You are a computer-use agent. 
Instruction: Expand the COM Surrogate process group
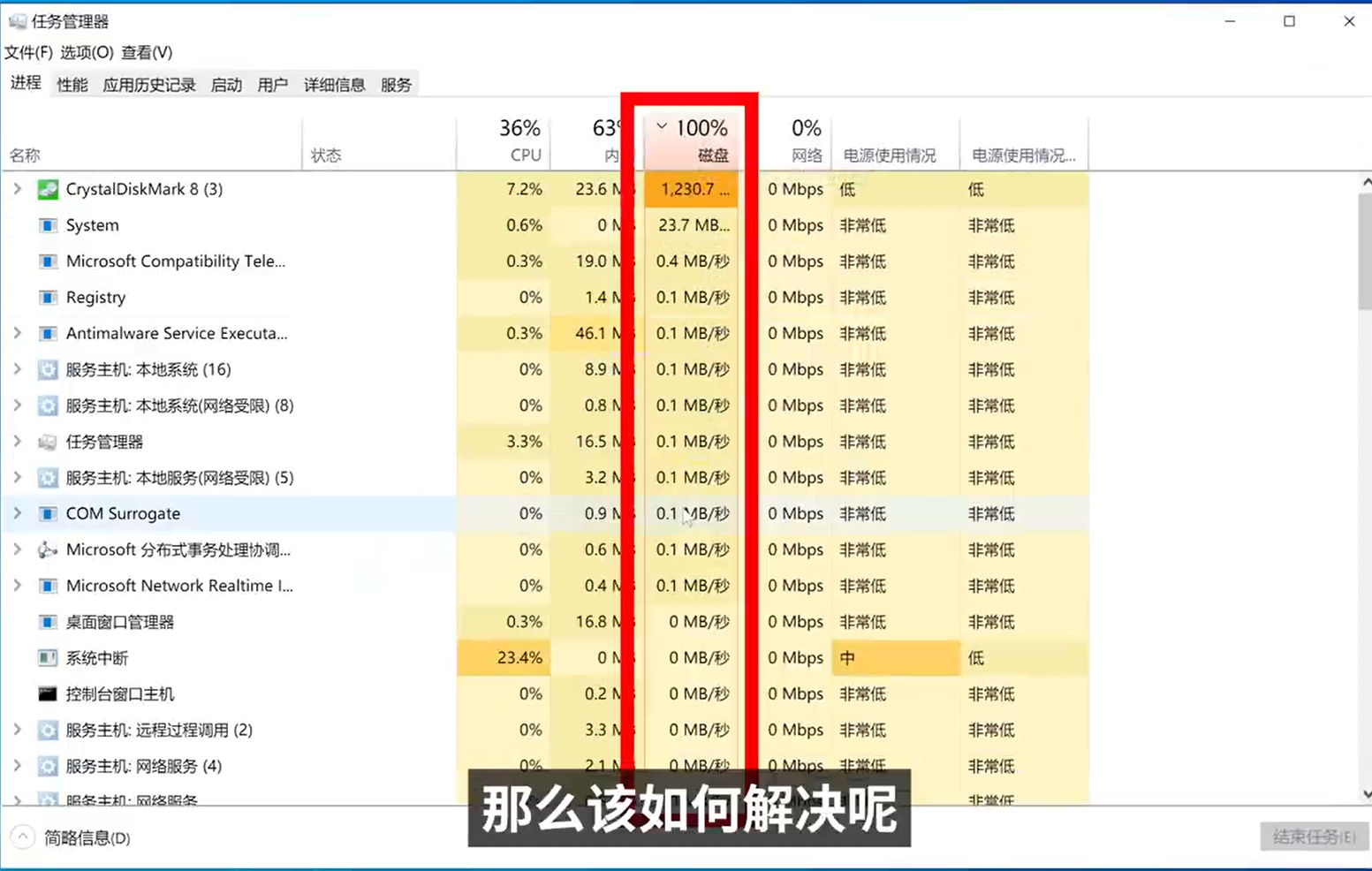pyautogui.click(x=17, y=513)
